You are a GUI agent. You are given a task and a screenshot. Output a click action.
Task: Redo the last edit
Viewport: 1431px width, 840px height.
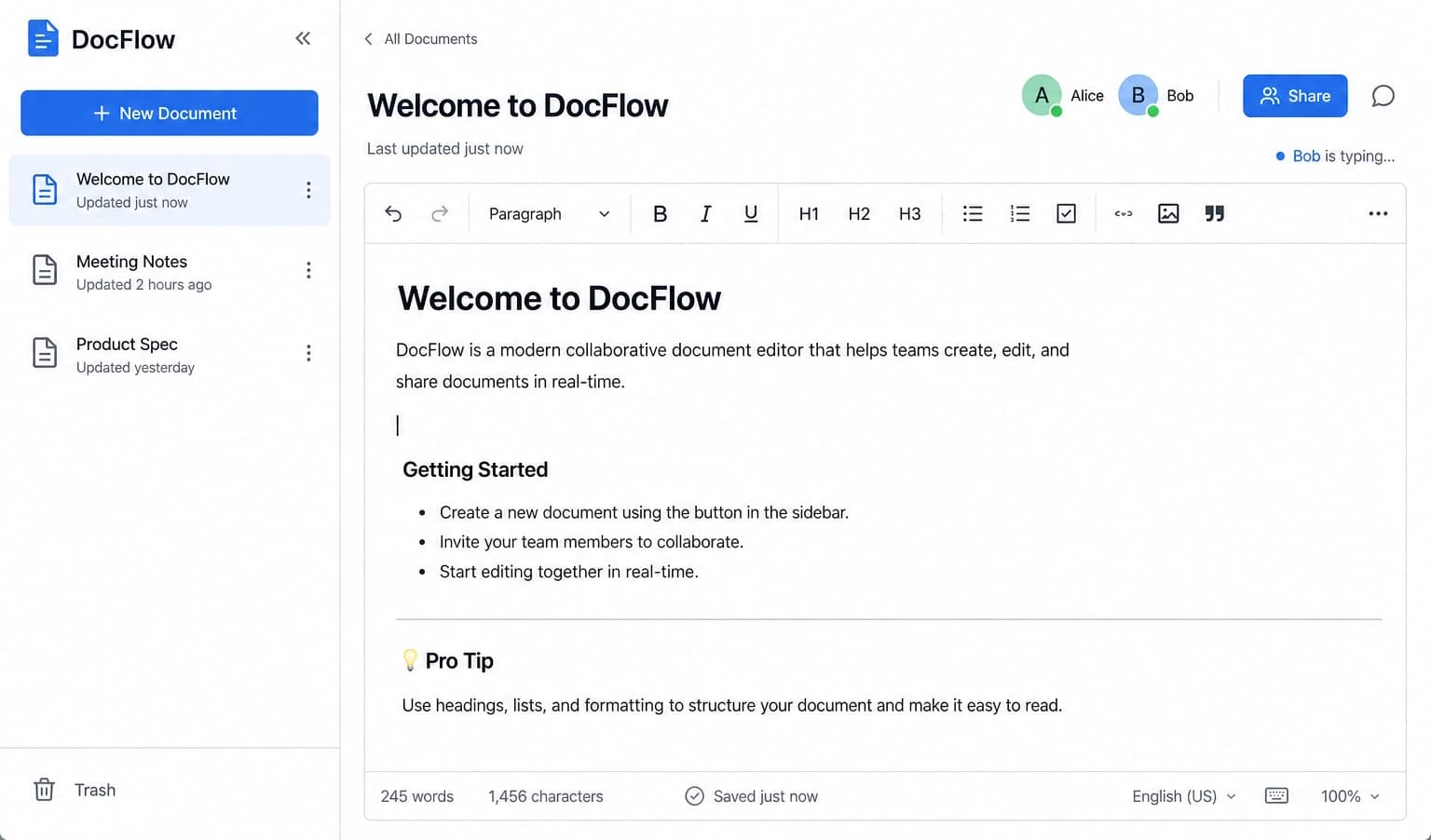(x=440, y=213)
